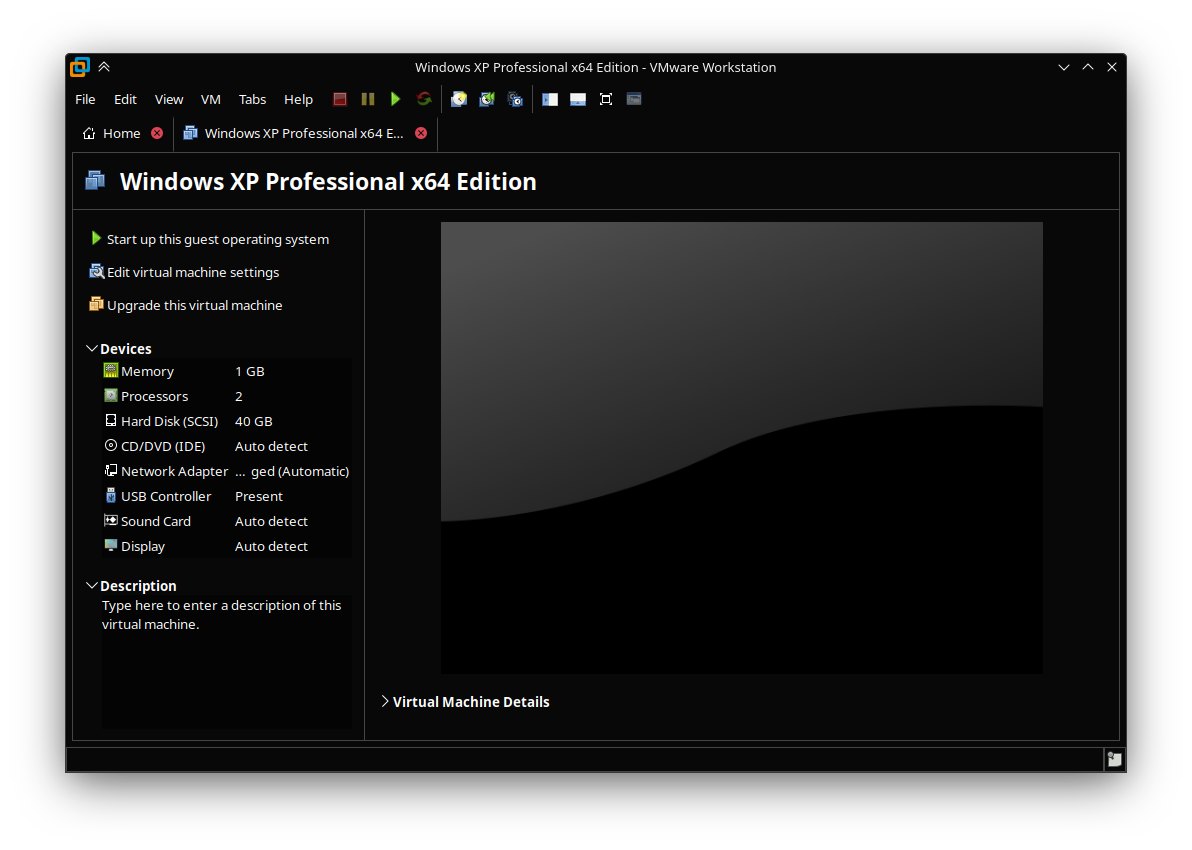Click the Hard Disk (SCSI) icon
This screenshot has height=850, width=1192.
(111, 420)
